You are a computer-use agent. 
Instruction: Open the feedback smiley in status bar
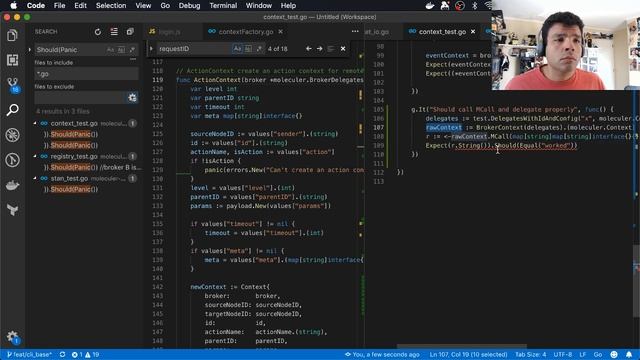613,355
